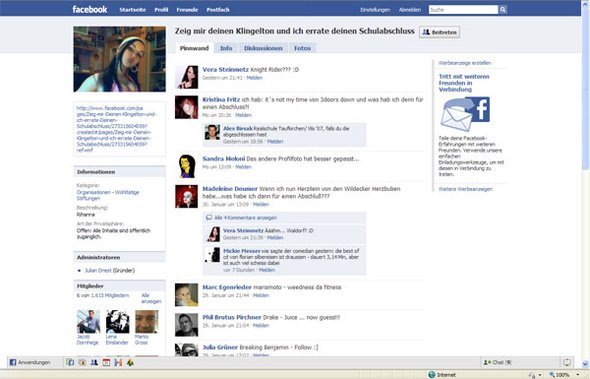590x379 pixels.
Task: Open the calendar events icon in bottom bar
Action: [x=106, y=362]
